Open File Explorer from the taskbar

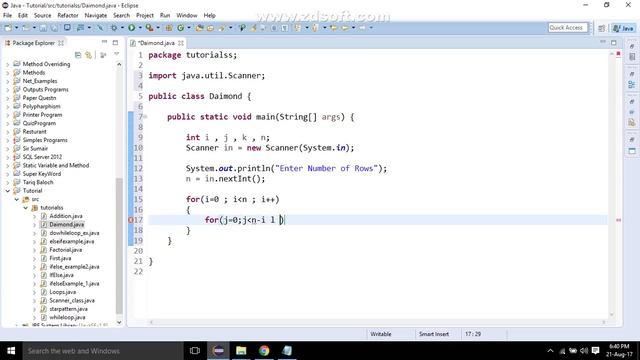[241, 351]
